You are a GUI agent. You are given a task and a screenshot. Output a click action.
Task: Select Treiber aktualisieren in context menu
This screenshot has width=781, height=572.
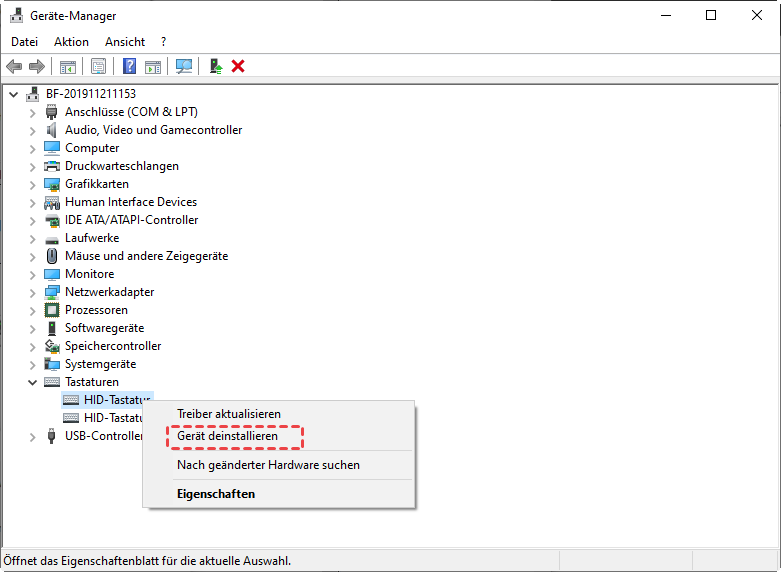click(229, 414)
